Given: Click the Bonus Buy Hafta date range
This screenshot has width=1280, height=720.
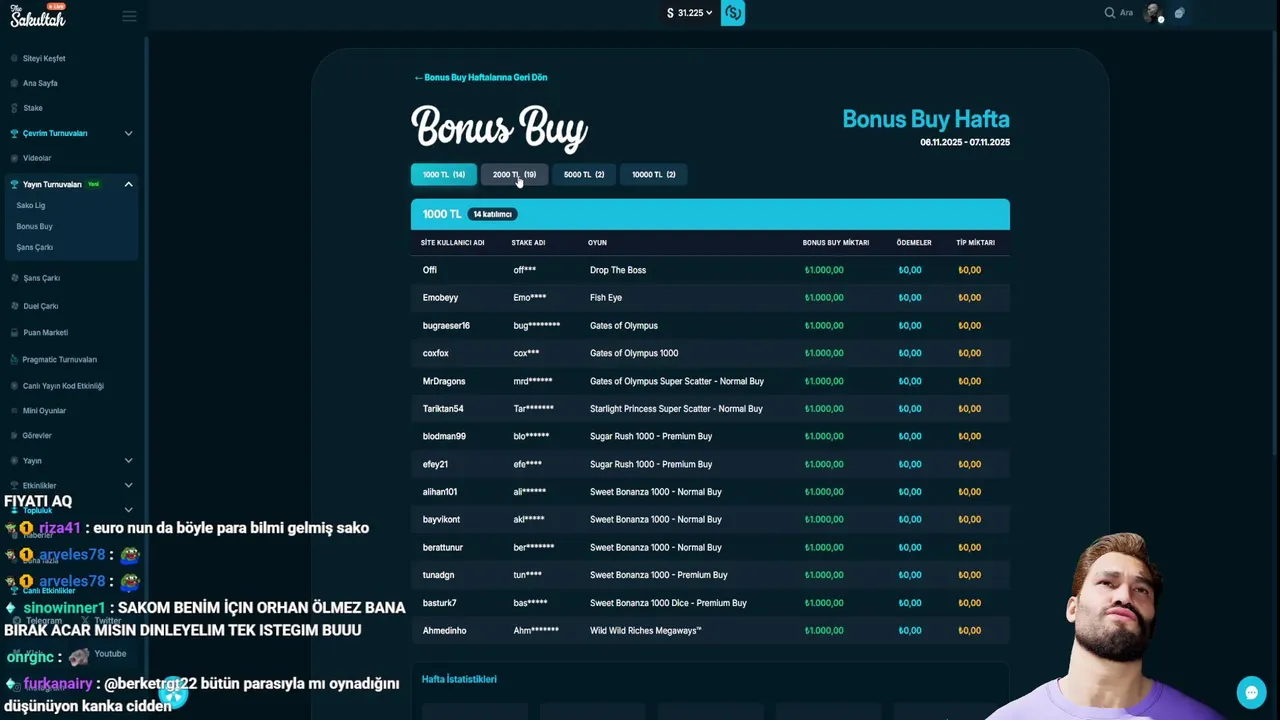Looking at the screenshot, I should tap(965, 142).
